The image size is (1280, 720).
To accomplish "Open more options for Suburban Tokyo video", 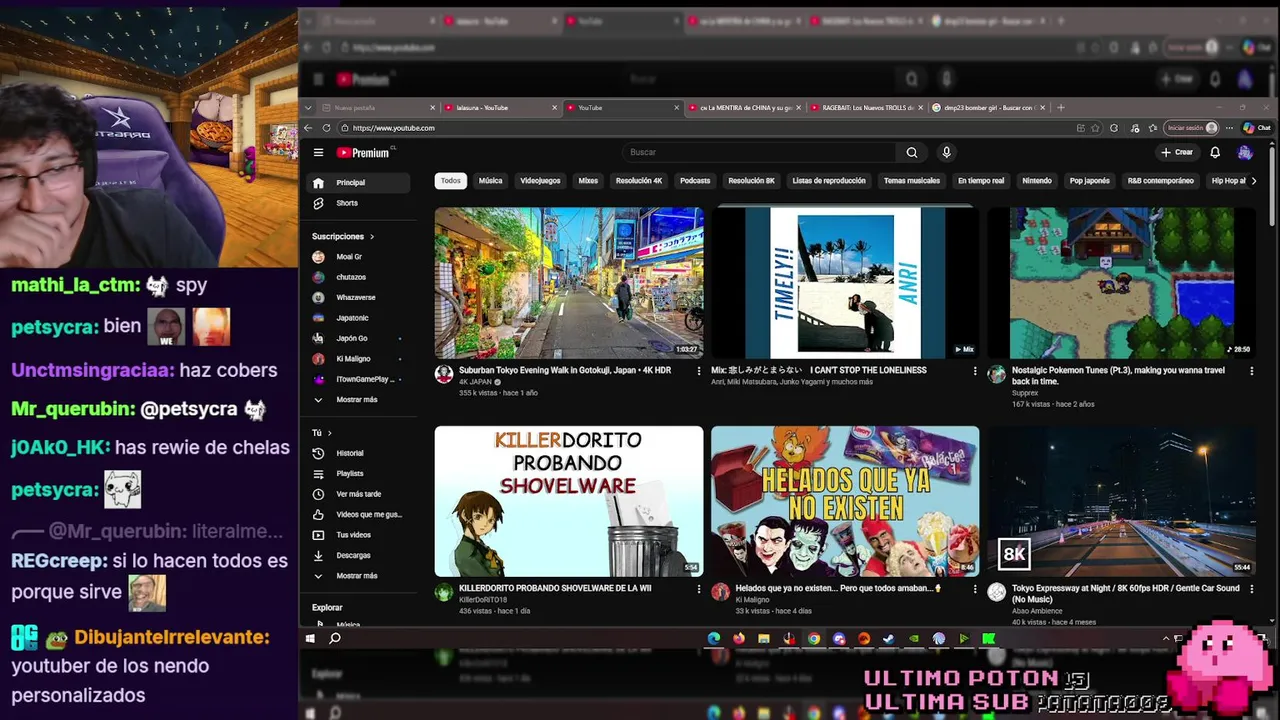I will [699, 371].
